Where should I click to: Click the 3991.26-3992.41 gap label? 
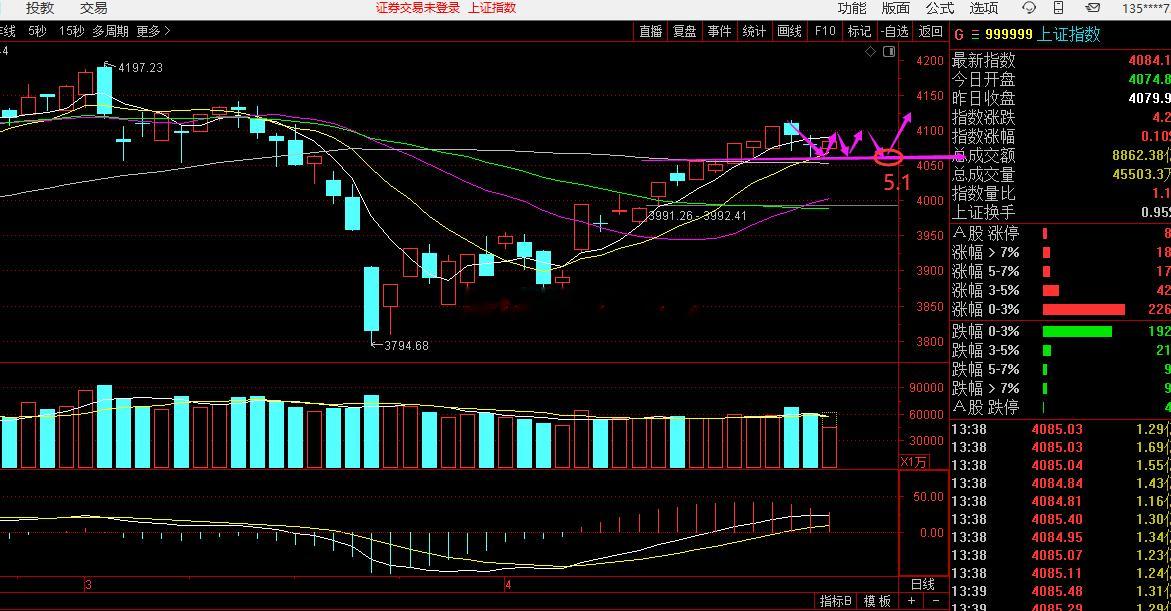(x=698, y=216)
